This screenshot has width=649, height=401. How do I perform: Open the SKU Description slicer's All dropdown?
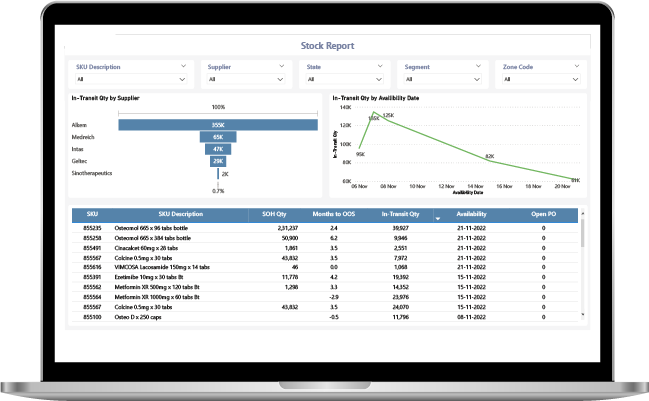(x=131, y=79)
